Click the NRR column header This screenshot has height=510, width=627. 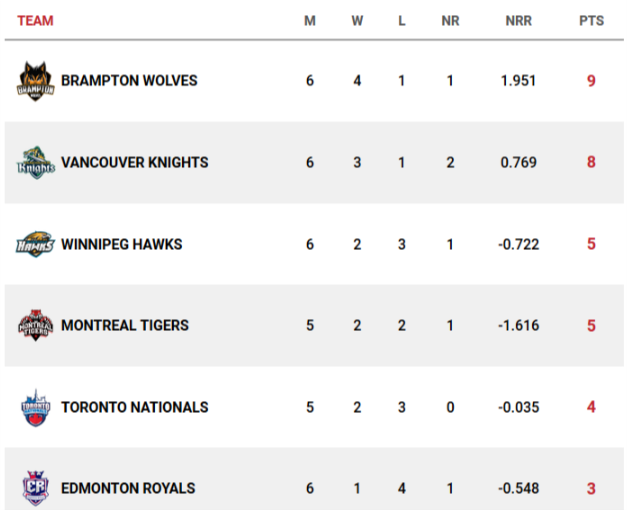tap(519, 21)
